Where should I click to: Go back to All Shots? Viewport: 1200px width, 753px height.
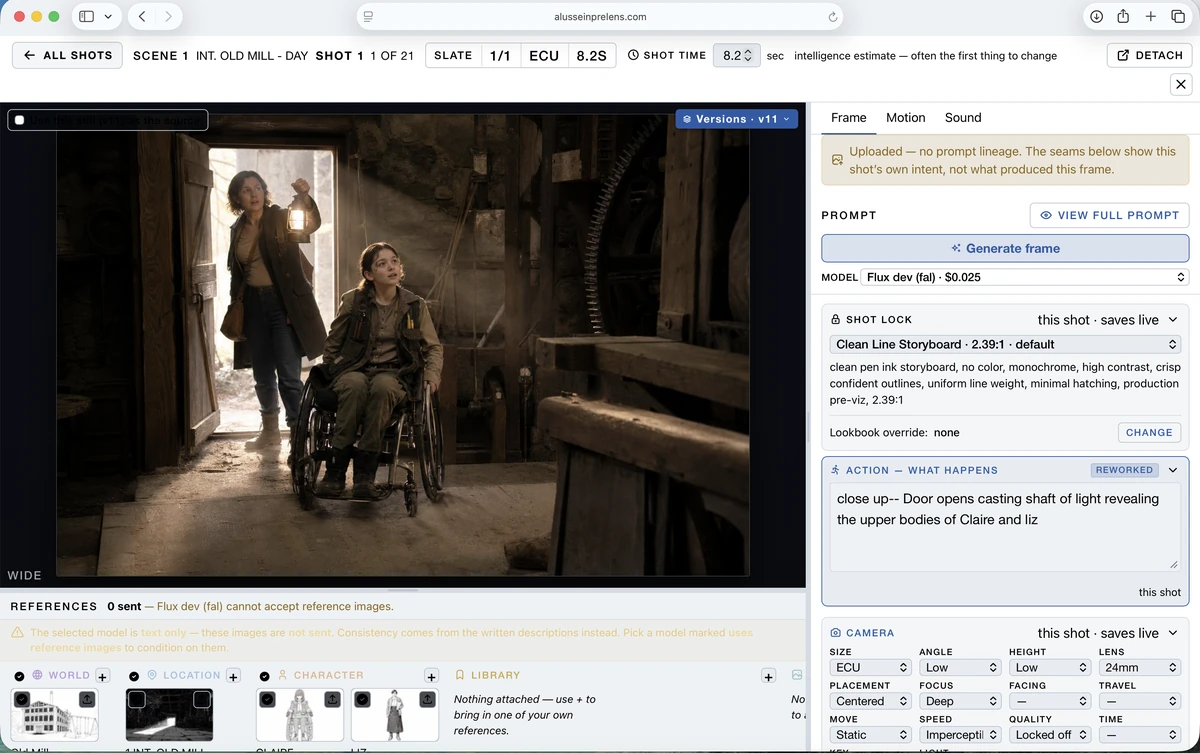pos(68,55)
